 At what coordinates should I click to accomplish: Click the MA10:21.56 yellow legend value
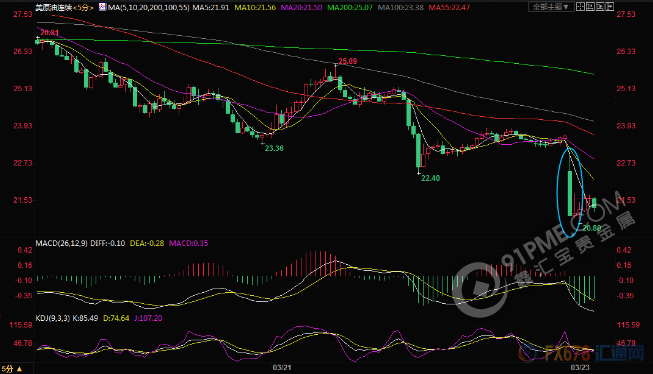coord(255,7)
